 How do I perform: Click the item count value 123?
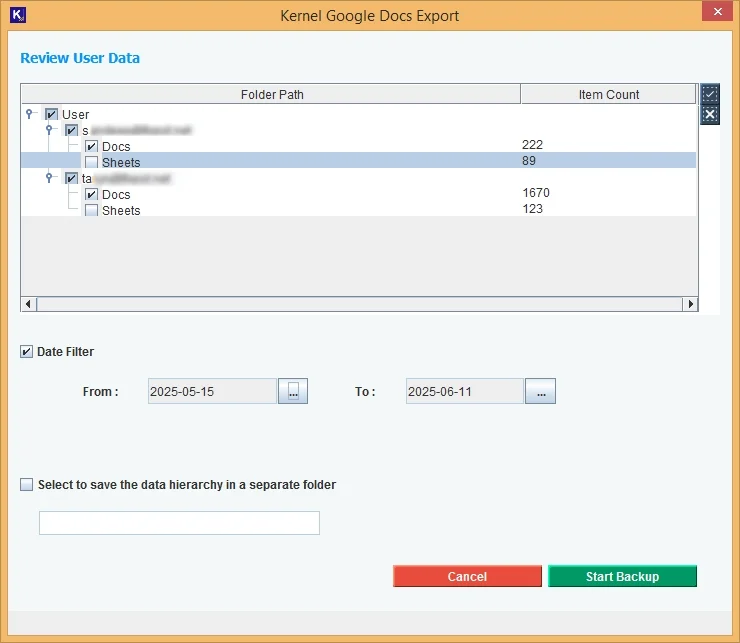pyautogui.click(x=532, y=209)
